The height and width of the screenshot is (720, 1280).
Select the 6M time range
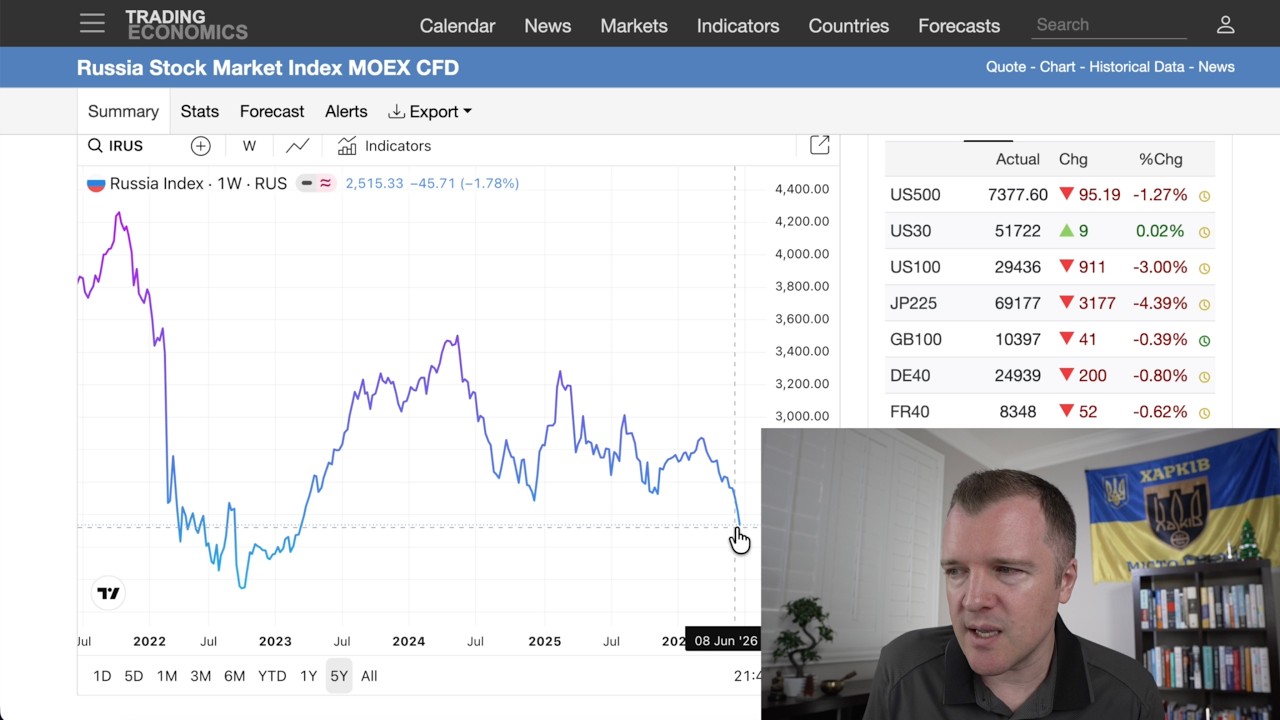pyautogui.click(x=234, y=676)
